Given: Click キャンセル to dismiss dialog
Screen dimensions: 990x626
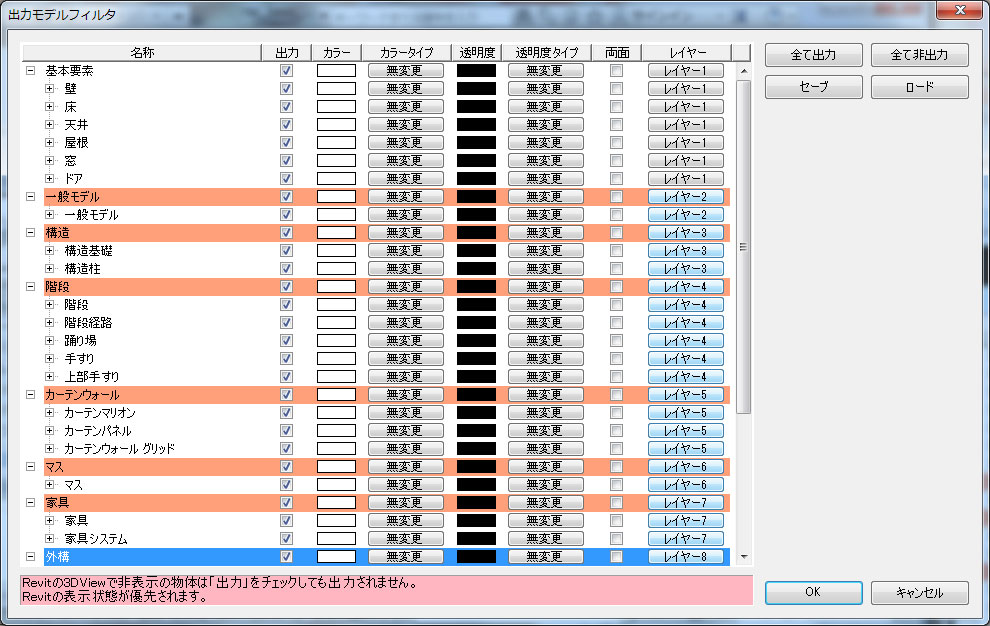Looking at the screenshot, I should [919, 592].
